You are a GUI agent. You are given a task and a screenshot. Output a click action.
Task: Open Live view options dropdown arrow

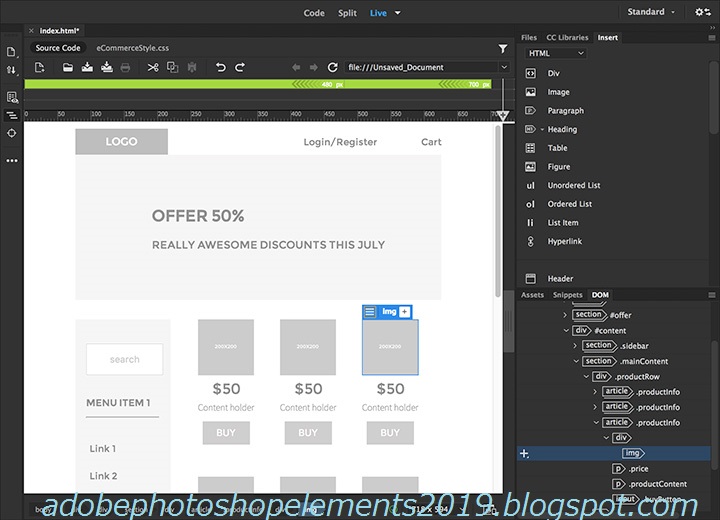(x=398, y=13)
